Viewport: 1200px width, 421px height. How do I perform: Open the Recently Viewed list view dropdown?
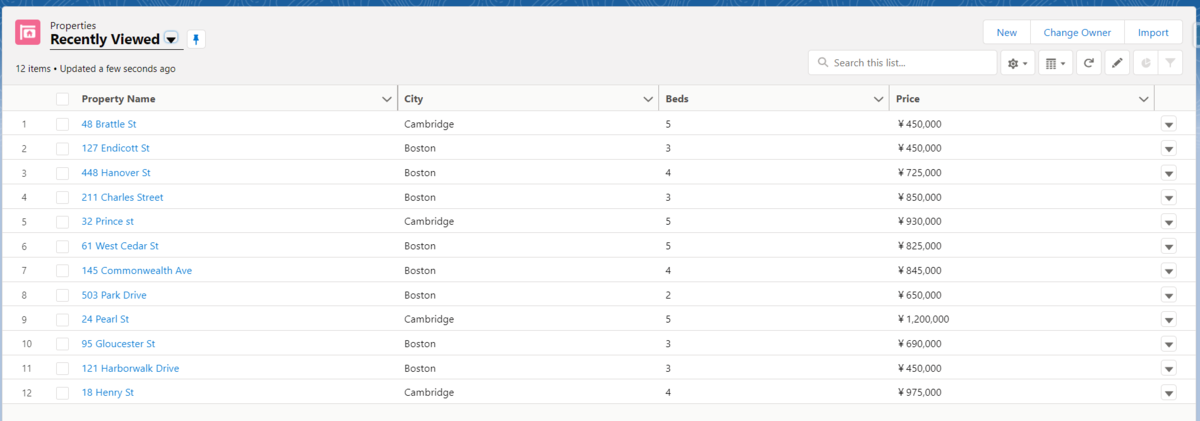(171, 39)
